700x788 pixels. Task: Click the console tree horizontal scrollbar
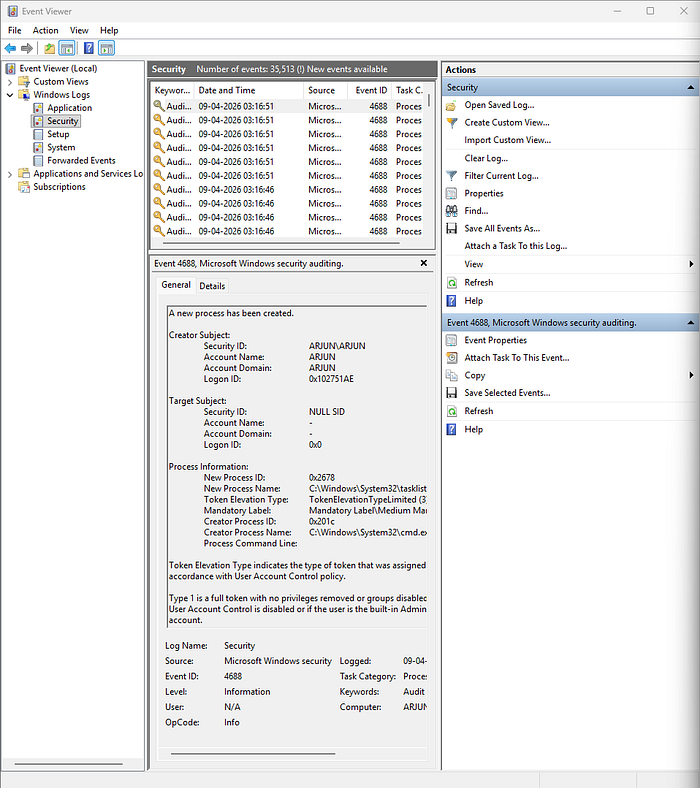[x=68, y=764]
